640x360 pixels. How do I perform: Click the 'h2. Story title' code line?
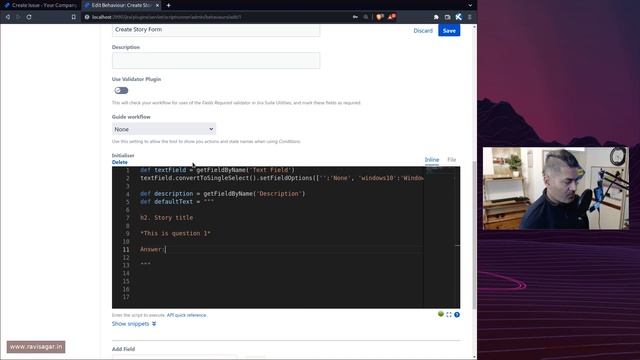(167, 218)
